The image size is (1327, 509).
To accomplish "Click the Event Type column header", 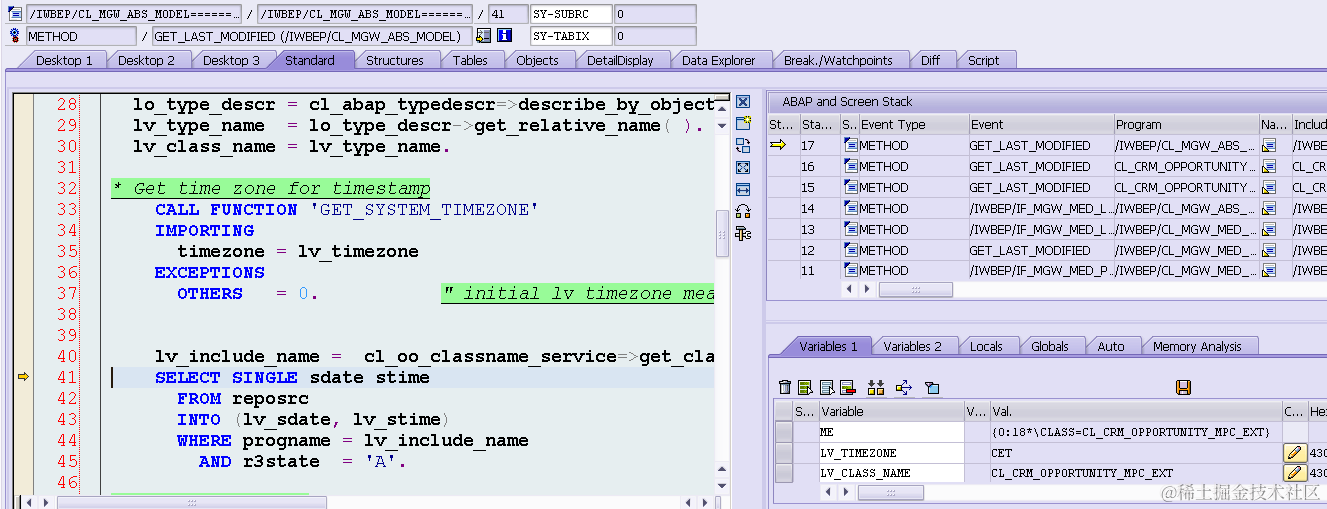I will (913, 125).
